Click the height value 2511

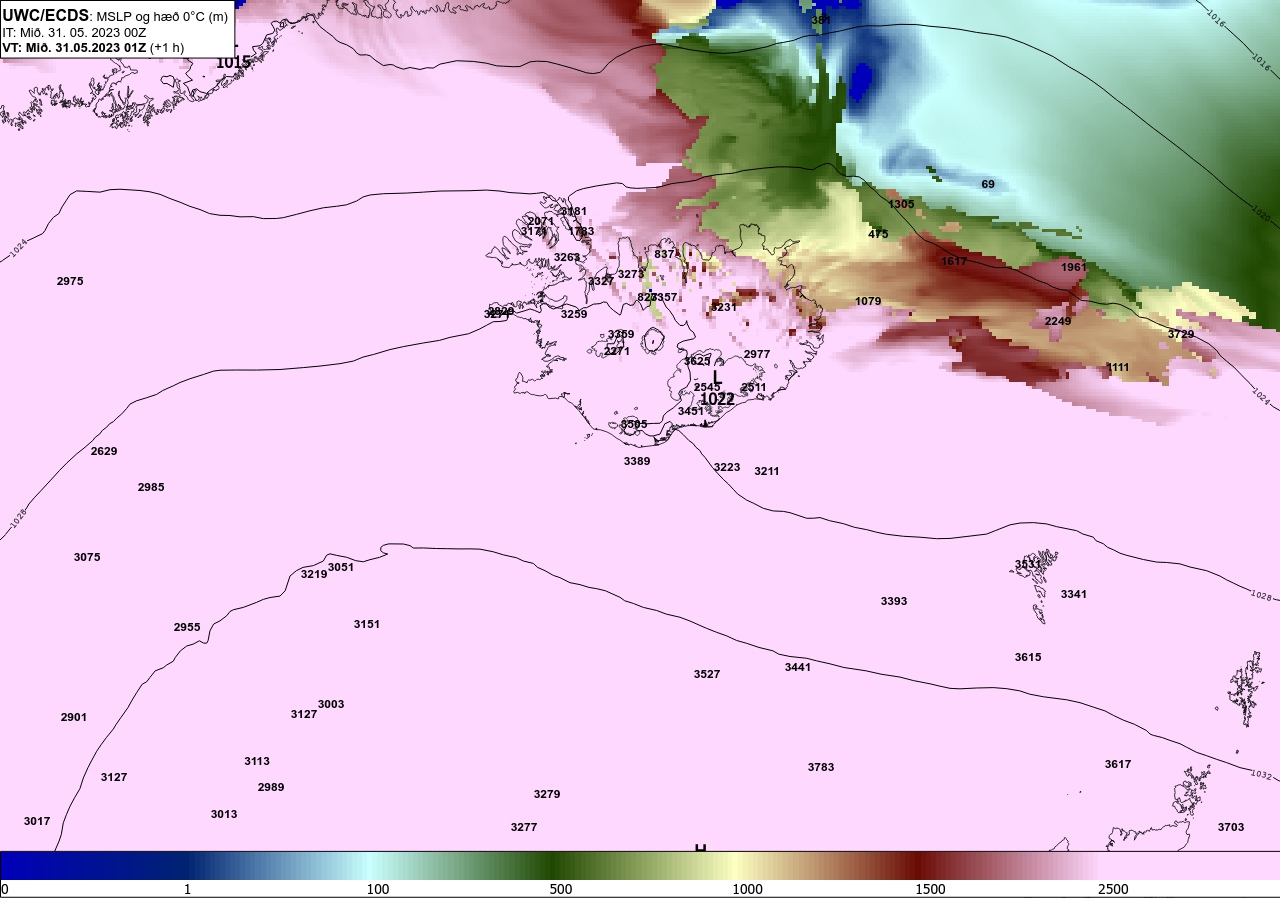(x=753, y=387)
